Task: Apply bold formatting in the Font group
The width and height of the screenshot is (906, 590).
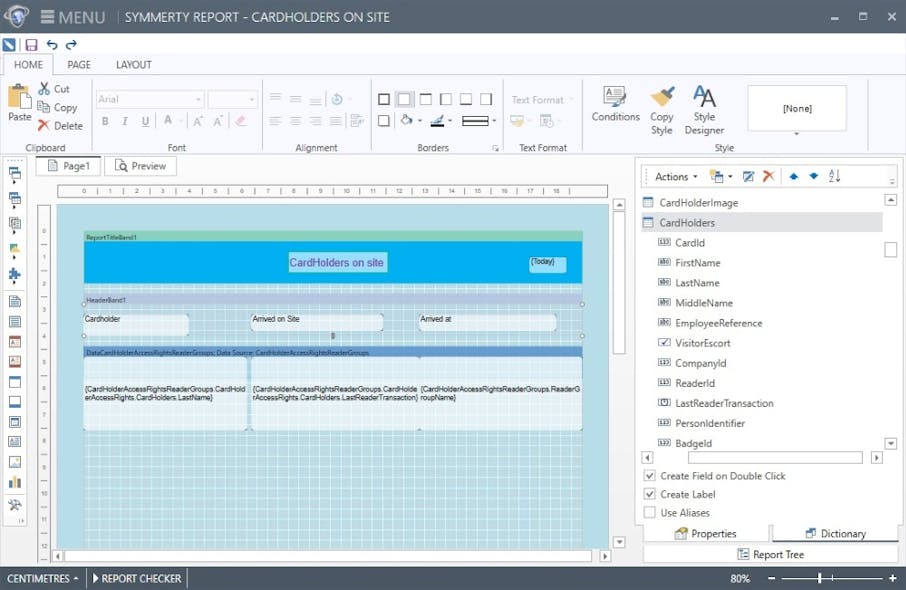Action: 106,120
